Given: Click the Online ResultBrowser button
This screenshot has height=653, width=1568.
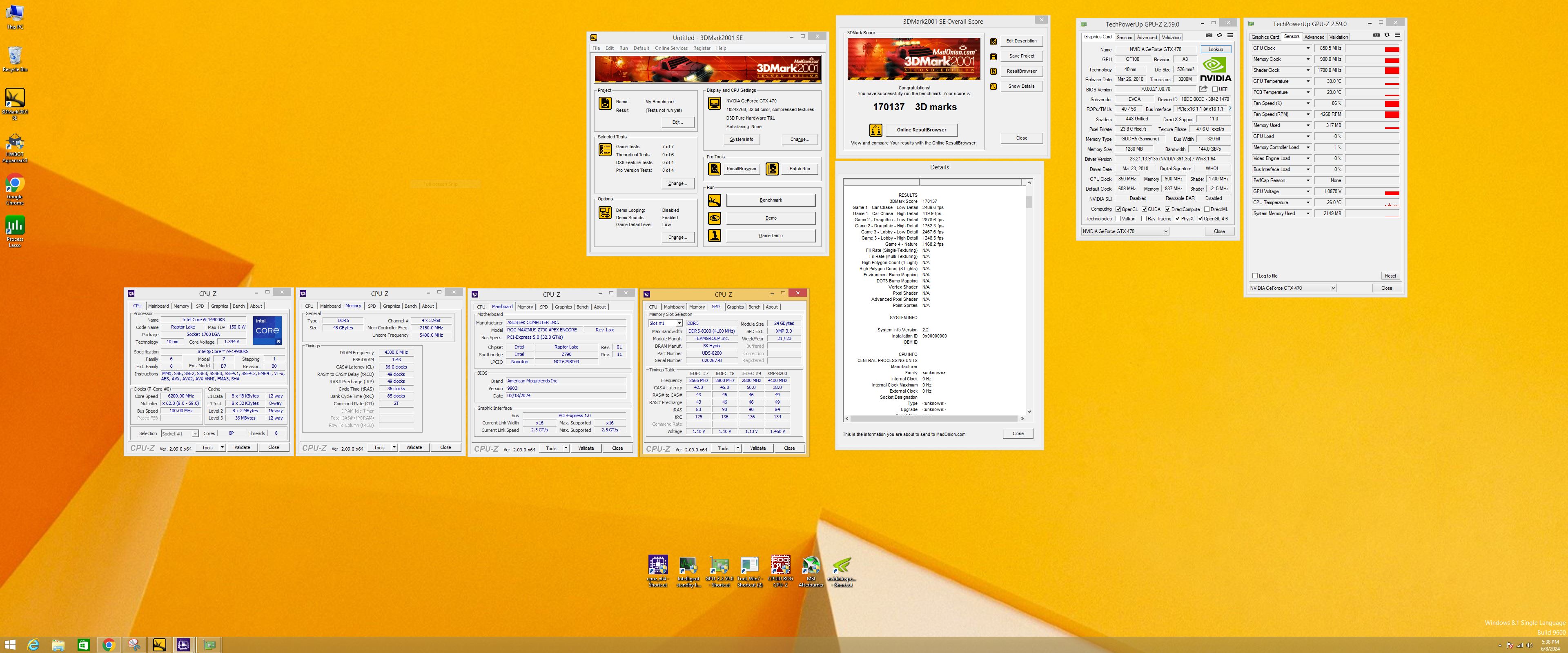Looking at the screenshot, I should pyautogui.click(x=922, y=130).
